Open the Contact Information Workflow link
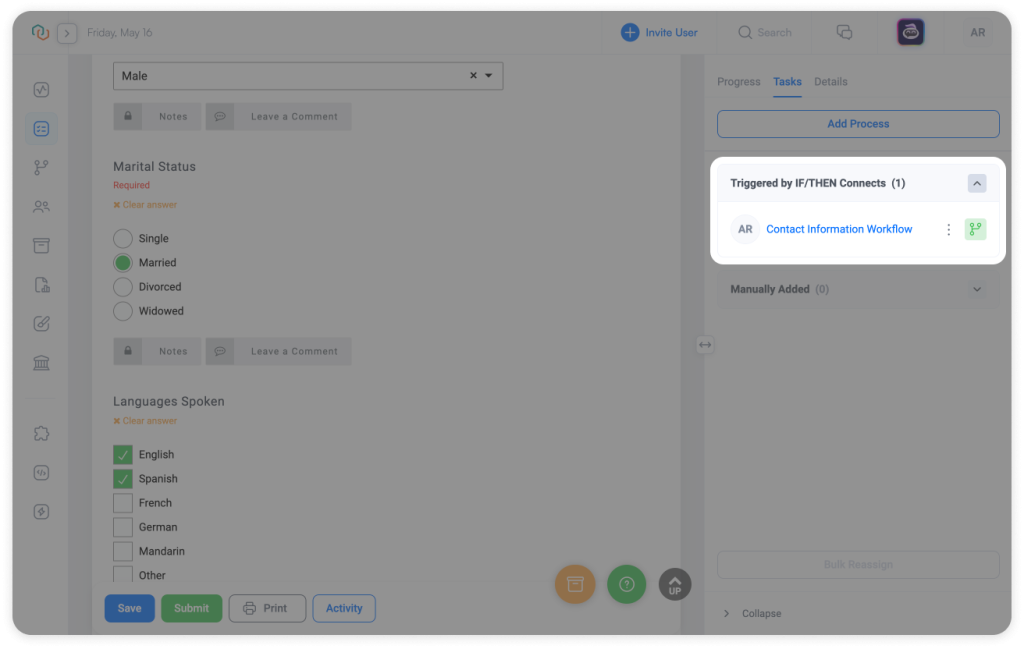This screenshot has width=1024, height=649. pyautogui.click(x=839, y=229)
